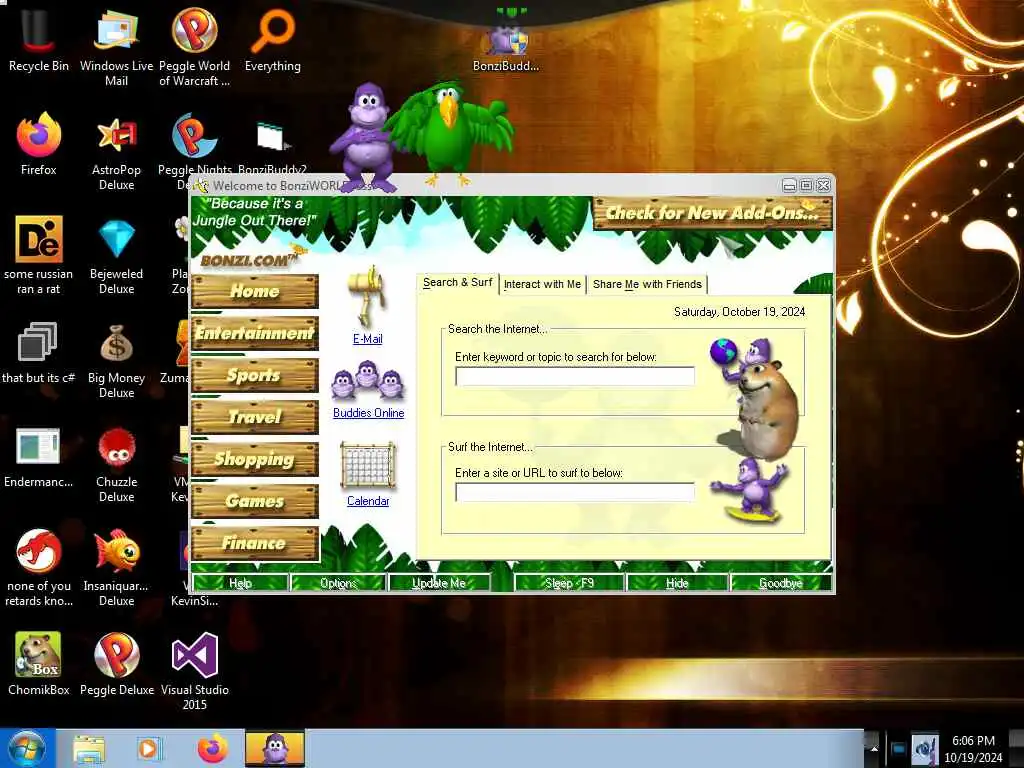Open the Finance section
Screen dimensions: 1024x768
(255, 543)
